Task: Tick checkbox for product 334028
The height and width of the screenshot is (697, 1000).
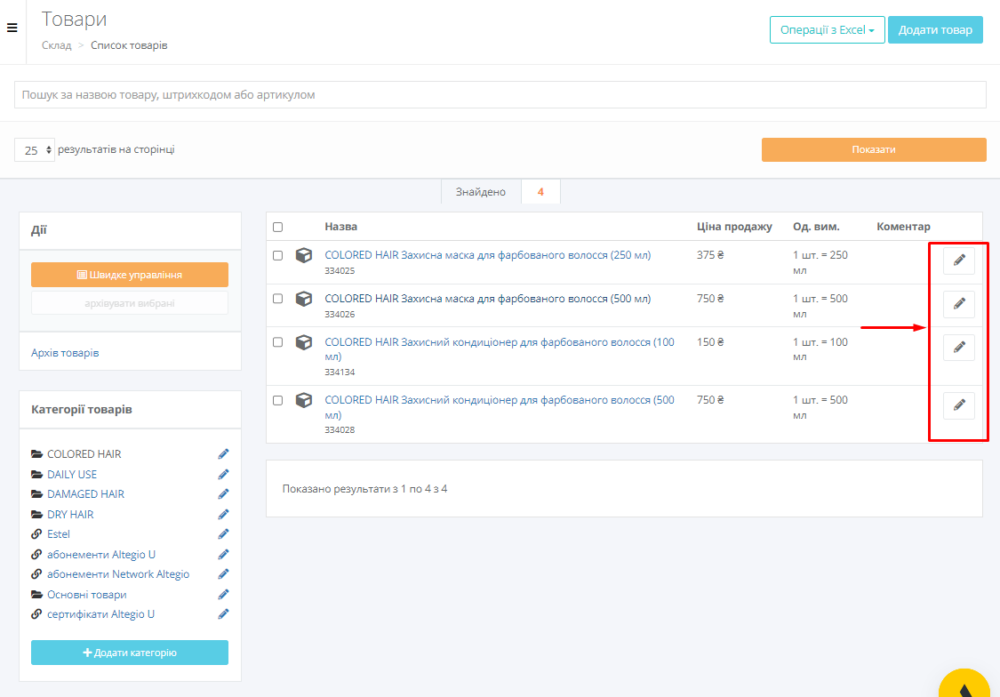Action: pos(277,400)
